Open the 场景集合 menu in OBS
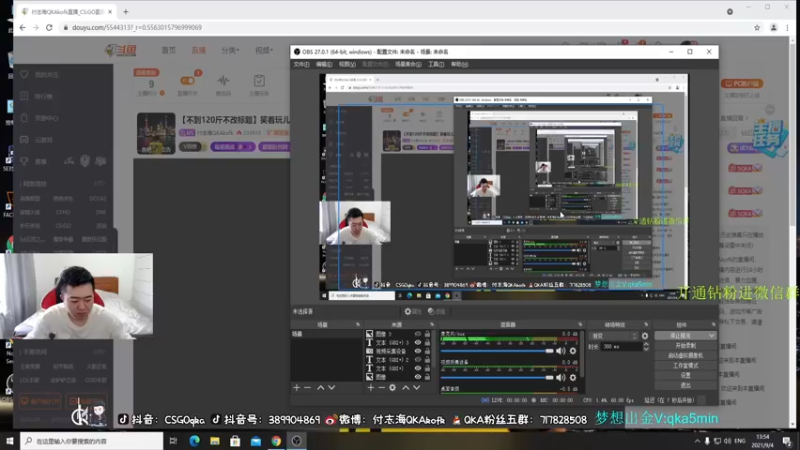Viewport: 800px width, 450px height. 408,64
